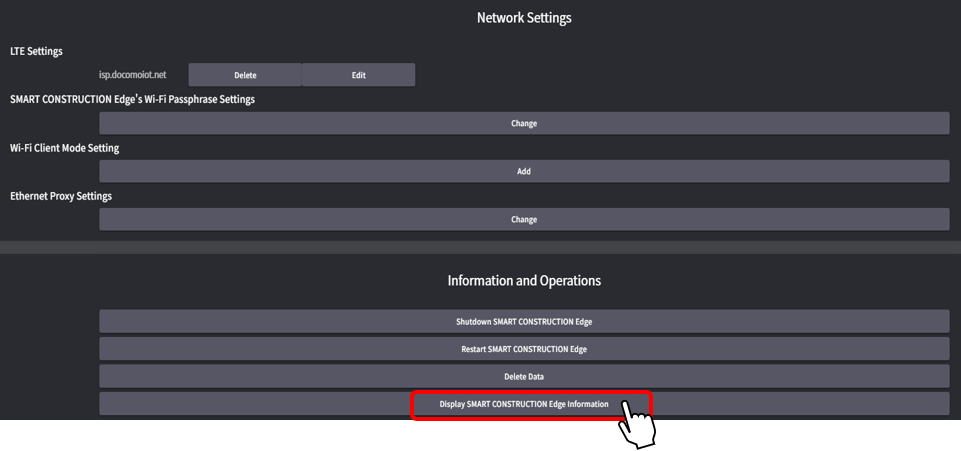Add a Wi-Fi Client Mode setting
This screenshot has height=451, width=961.
pyautogui.click(x=524, y=171)
